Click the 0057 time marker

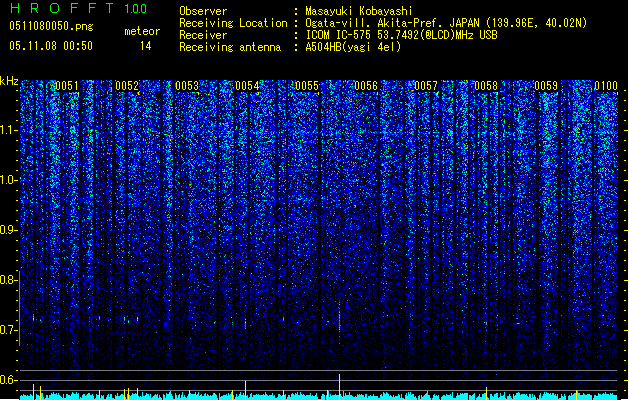pos(426,86)
